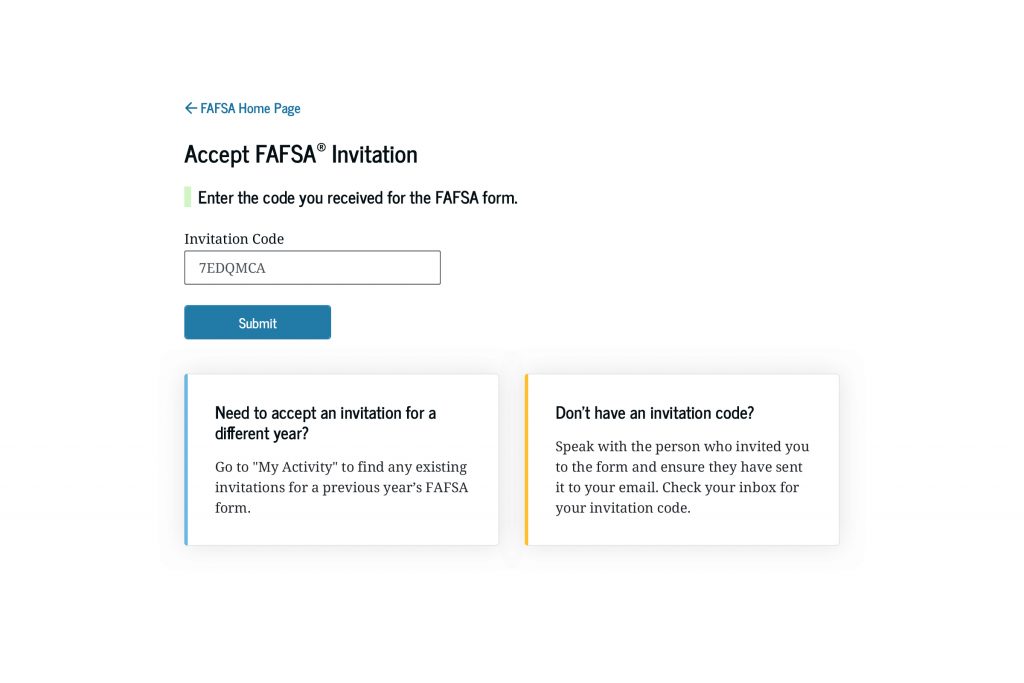Click the green highlight bar beside the instruction

(x=186, y=197)
